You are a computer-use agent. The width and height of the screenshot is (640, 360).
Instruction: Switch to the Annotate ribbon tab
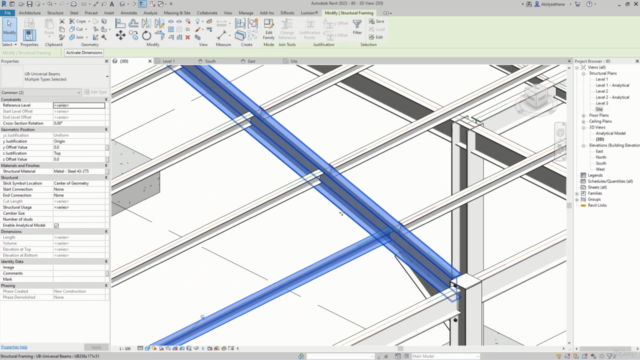pyautogui.click(x=129, y=13)
